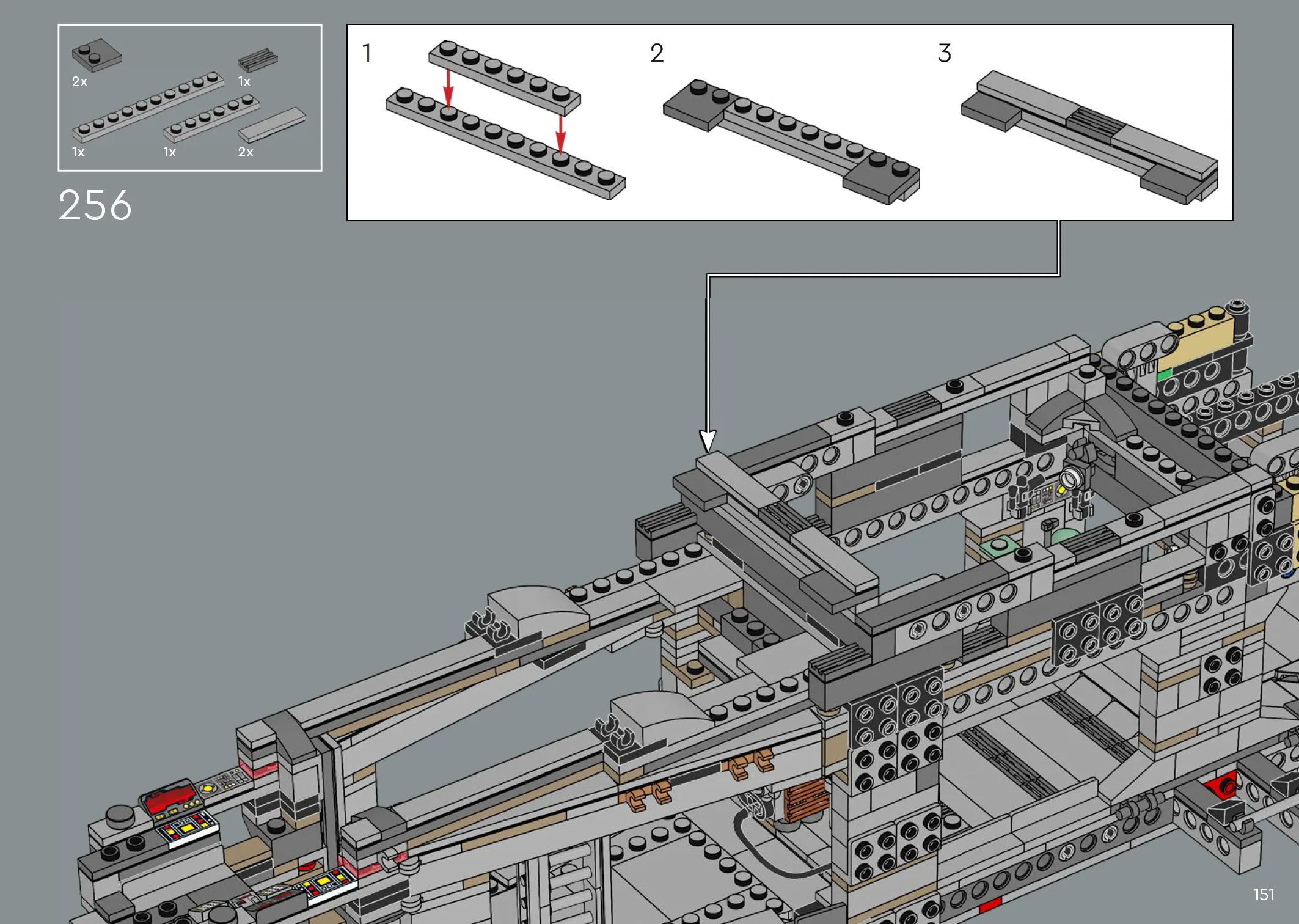Image resolution: width=1299 pixels, height=924 pixels.
Task: Click the sub-step 1 stacked plates illustration
Action: 505,120
